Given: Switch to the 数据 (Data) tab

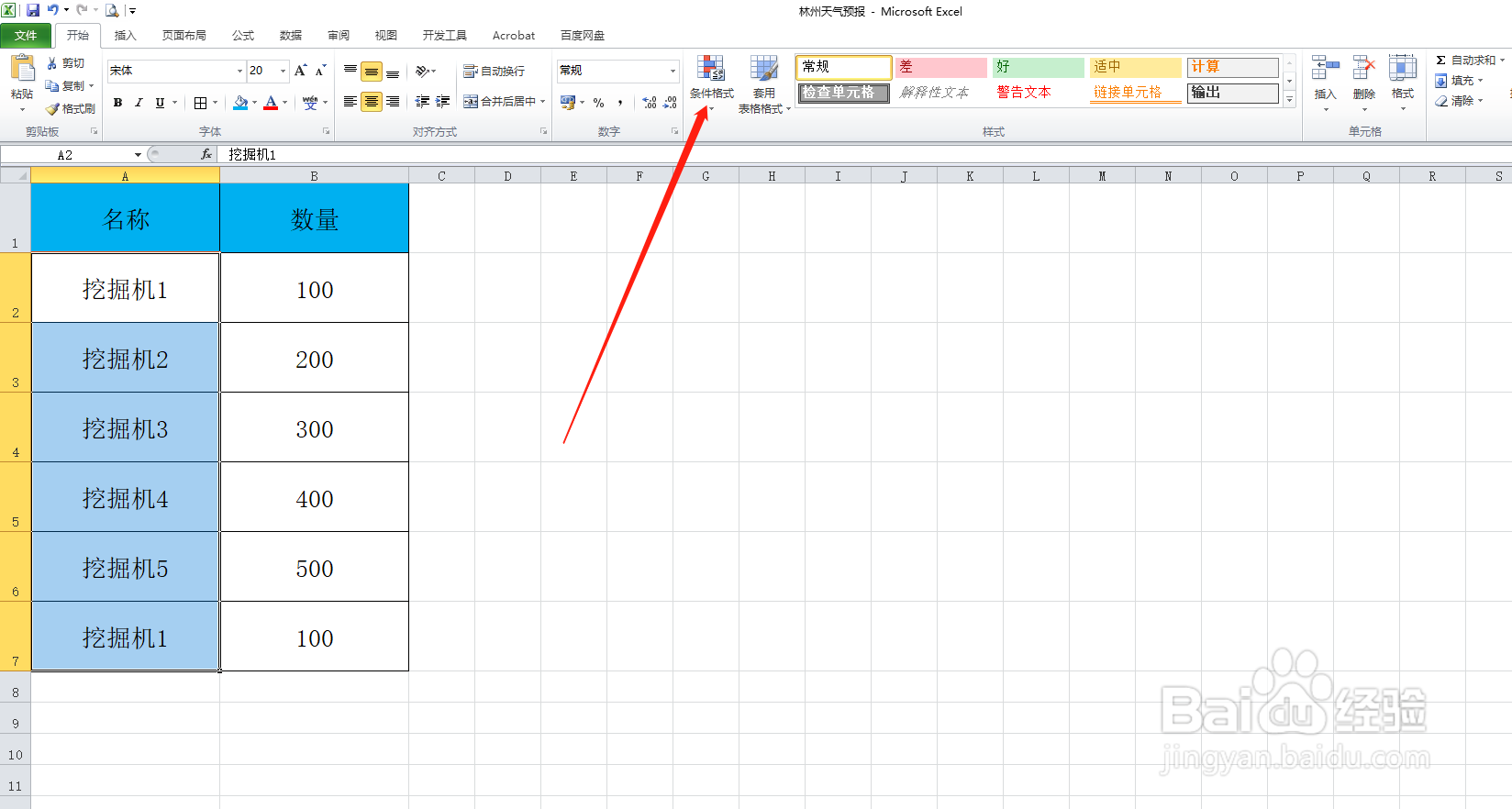Looking at the screenshot, I should tap(291, 36).
